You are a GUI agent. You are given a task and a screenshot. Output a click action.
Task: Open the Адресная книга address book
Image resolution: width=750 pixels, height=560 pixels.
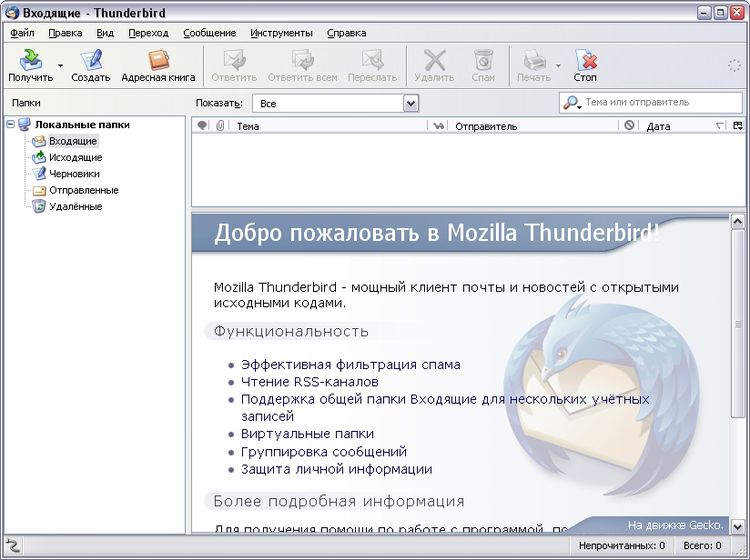point(158,66)
